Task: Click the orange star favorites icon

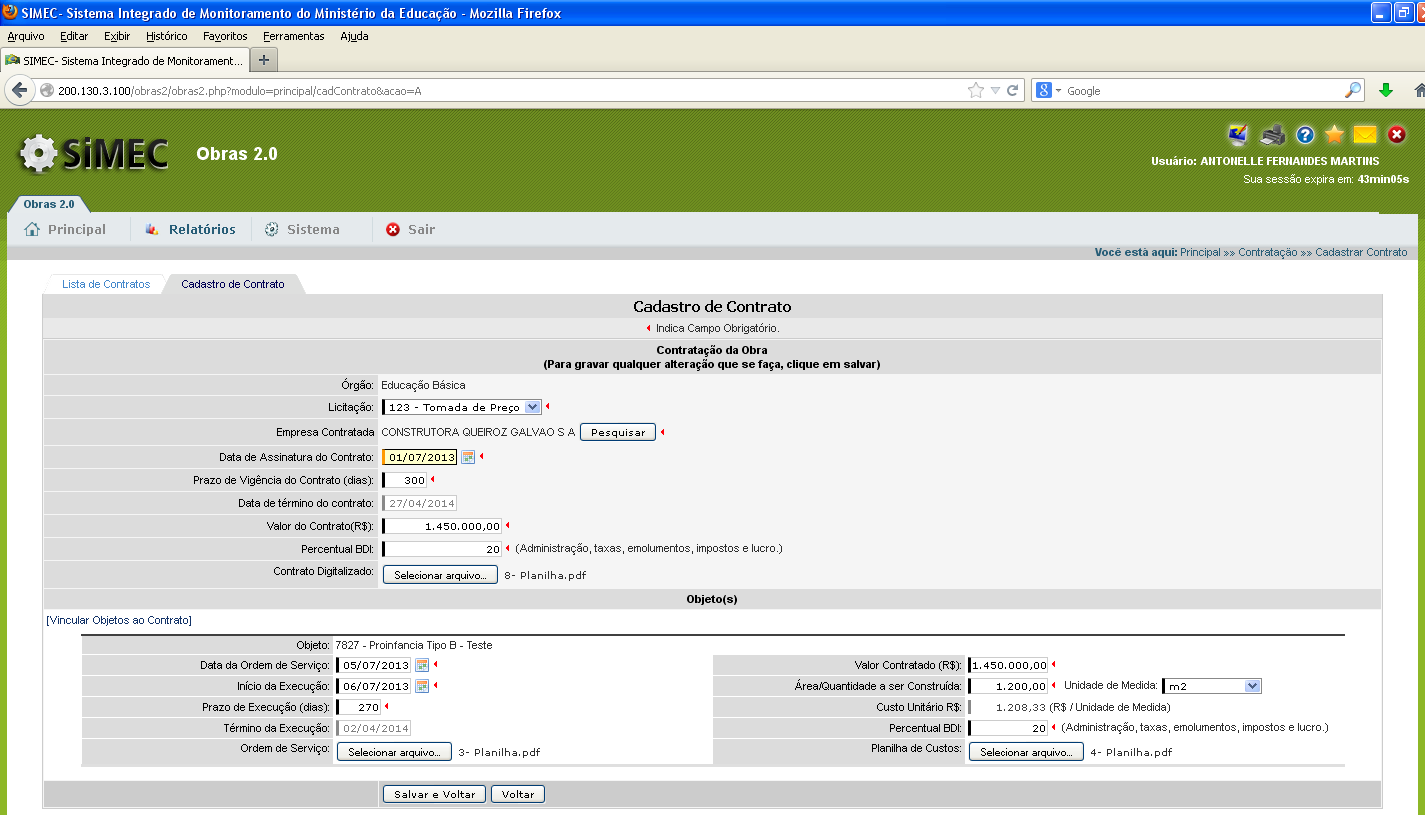Action: [1334, 134]
